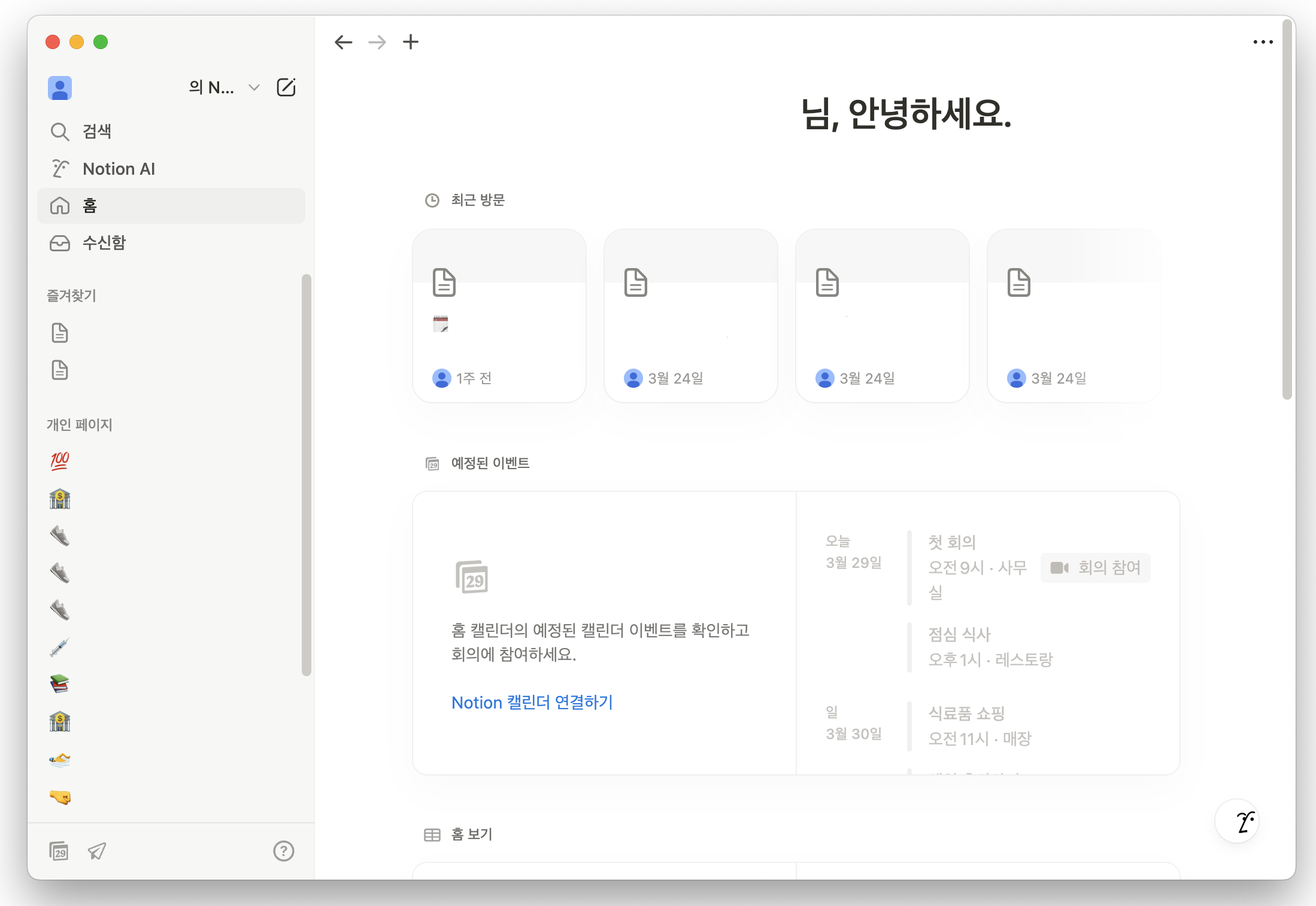The height and width of the screenshot is (906, 1316).
Task: Open the Notion calendar icon at sidebar bottom
Action: (59, 850)
